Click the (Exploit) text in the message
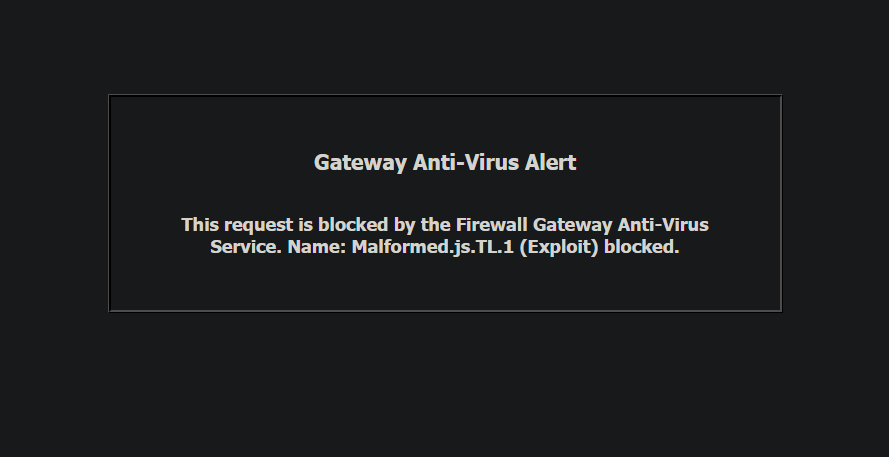The height and width of the screenshot is (457, 889). pos(559,248)
